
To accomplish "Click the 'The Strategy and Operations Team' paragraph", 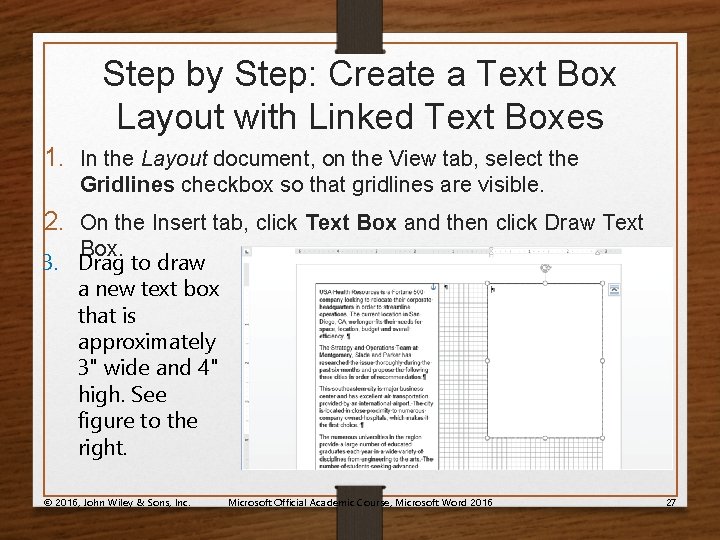I will pos(373,362).
